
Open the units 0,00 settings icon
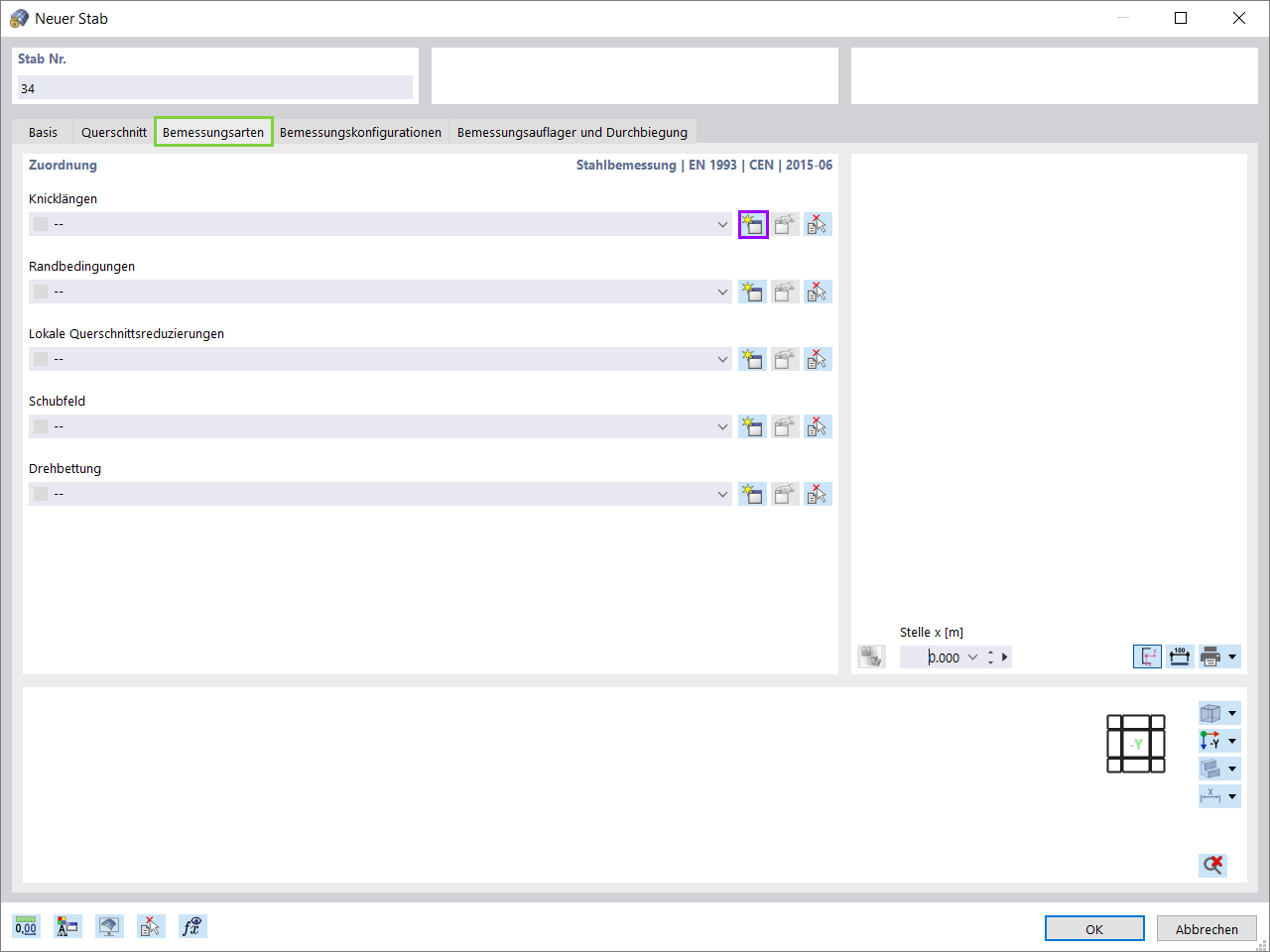click(26, 926)
